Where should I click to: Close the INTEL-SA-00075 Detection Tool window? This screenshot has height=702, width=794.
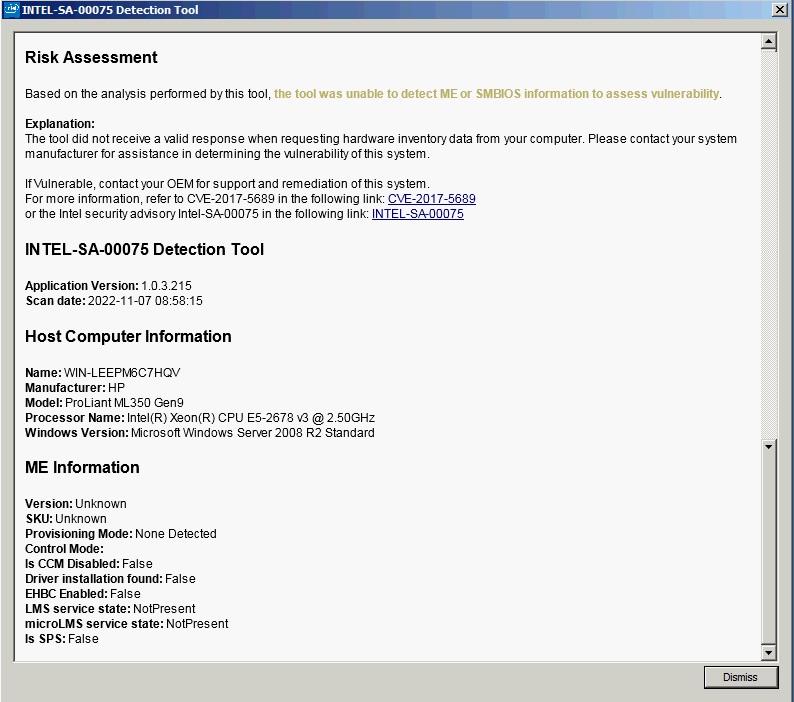[780, 10]
